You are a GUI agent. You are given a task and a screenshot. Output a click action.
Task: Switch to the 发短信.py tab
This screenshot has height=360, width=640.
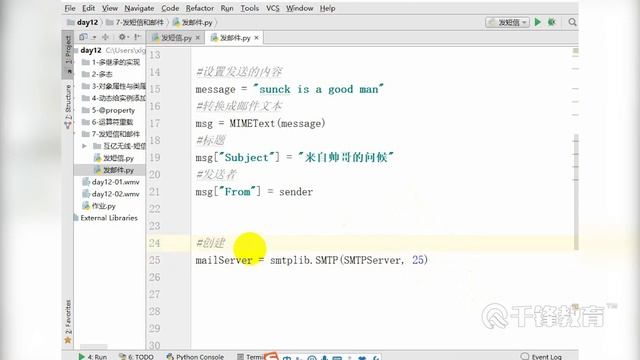pos(176,38)
